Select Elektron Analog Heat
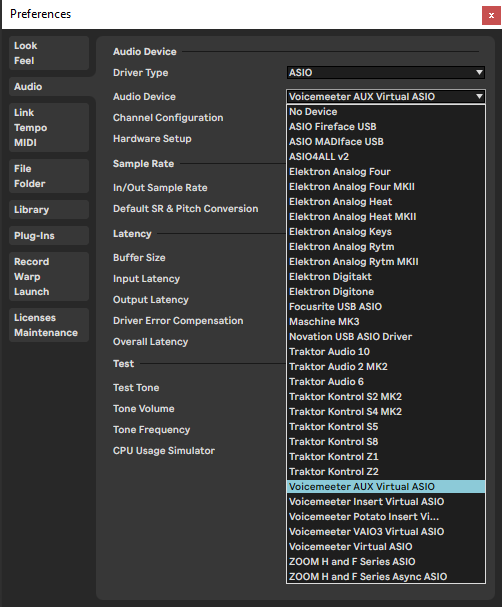Screen dimensions: 502x607 [386, 202]
